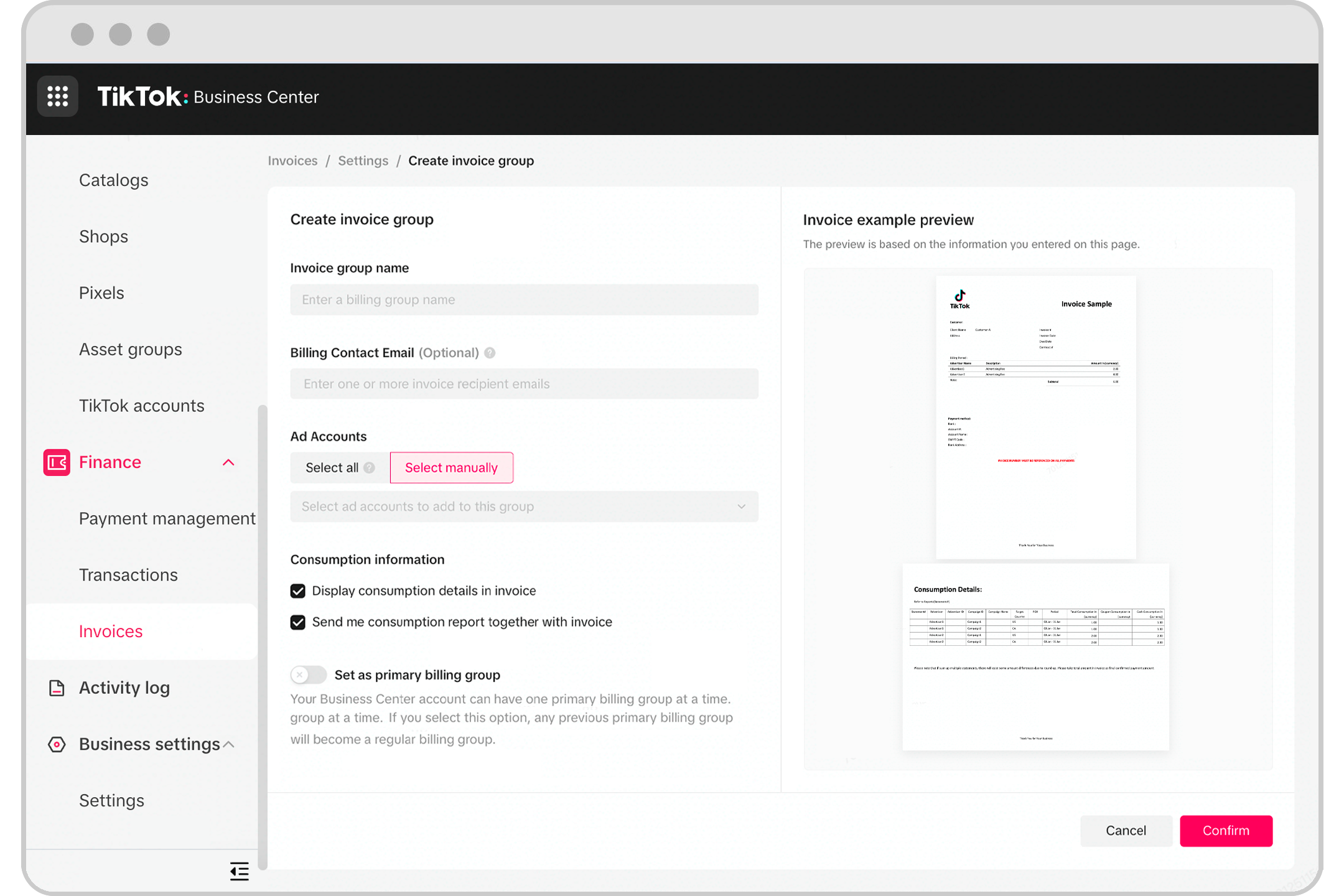1344x896 pixels.
Task: Click the Business settings gear icon
Action: click(x=56, y=744)
